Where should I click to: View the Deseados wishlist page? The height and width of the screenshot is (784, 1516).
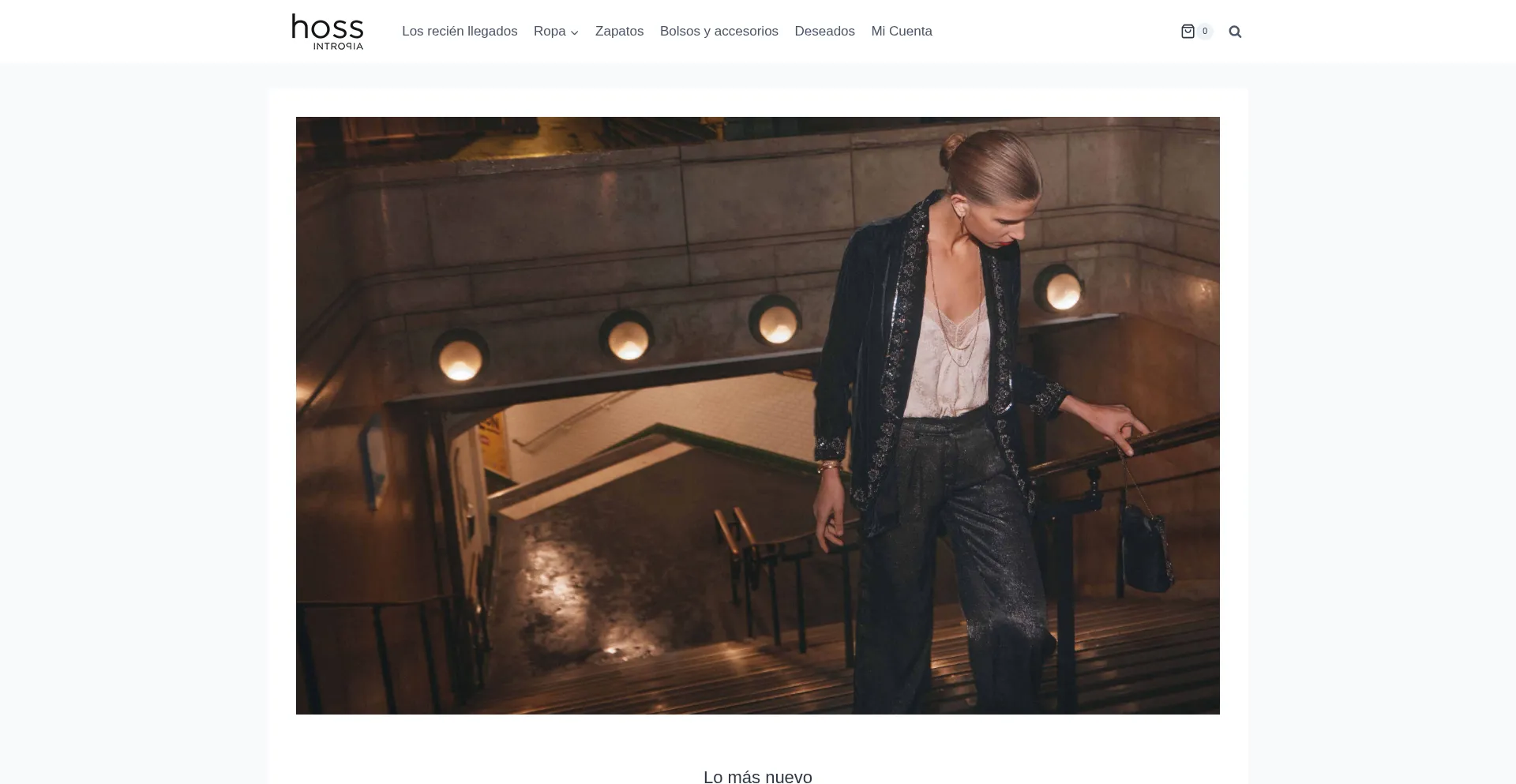coord(824,32)
